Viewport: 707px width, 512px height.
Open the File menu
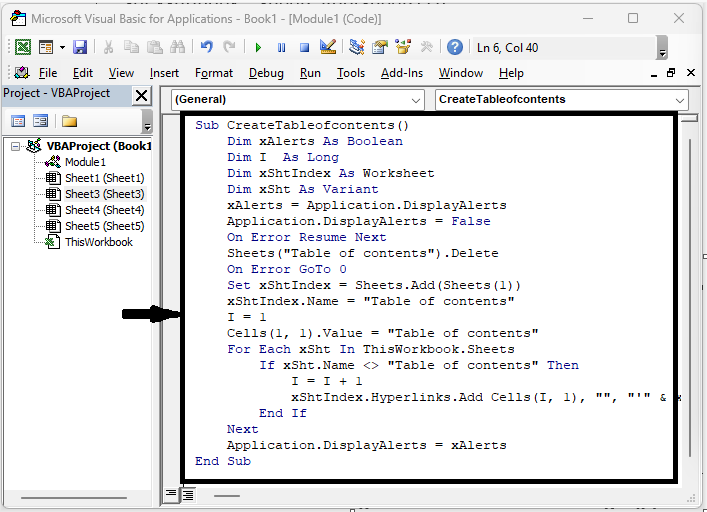[x=48, y=73]
